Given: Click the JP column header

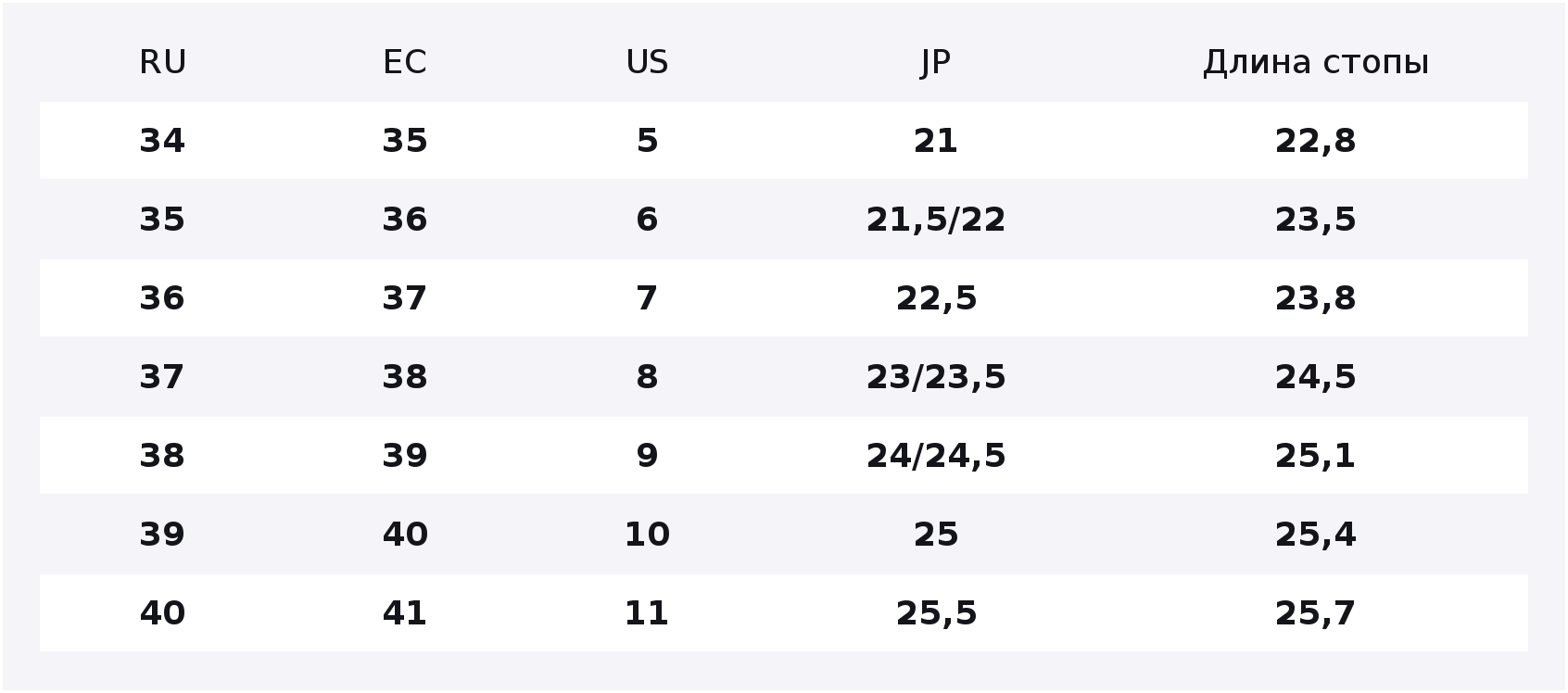Looking at the screenshot, I should (936, 63).
